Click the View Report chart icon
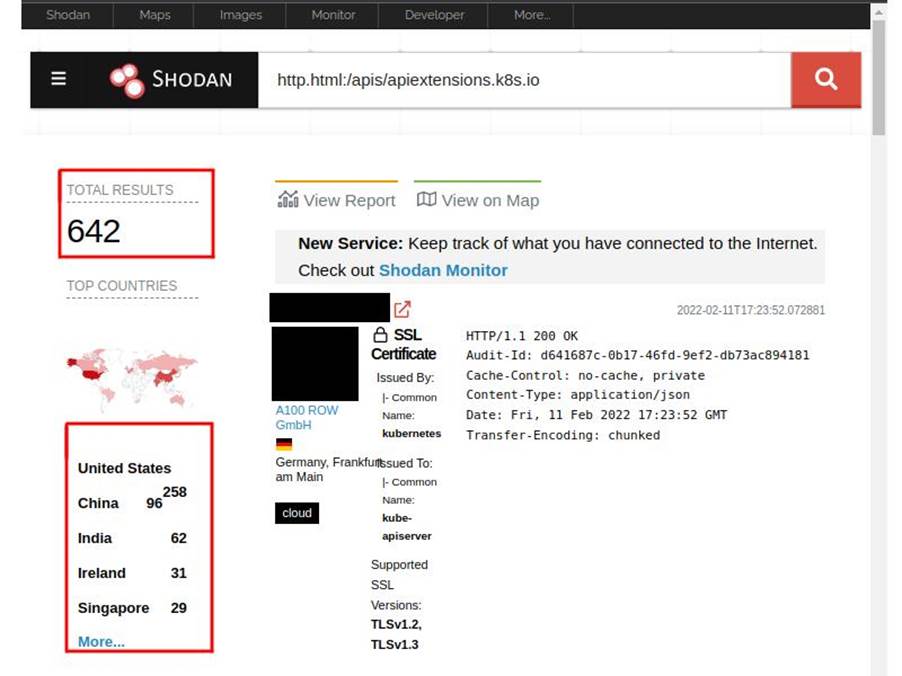Screen dimensions: 902x676 (x=288, y=200)
